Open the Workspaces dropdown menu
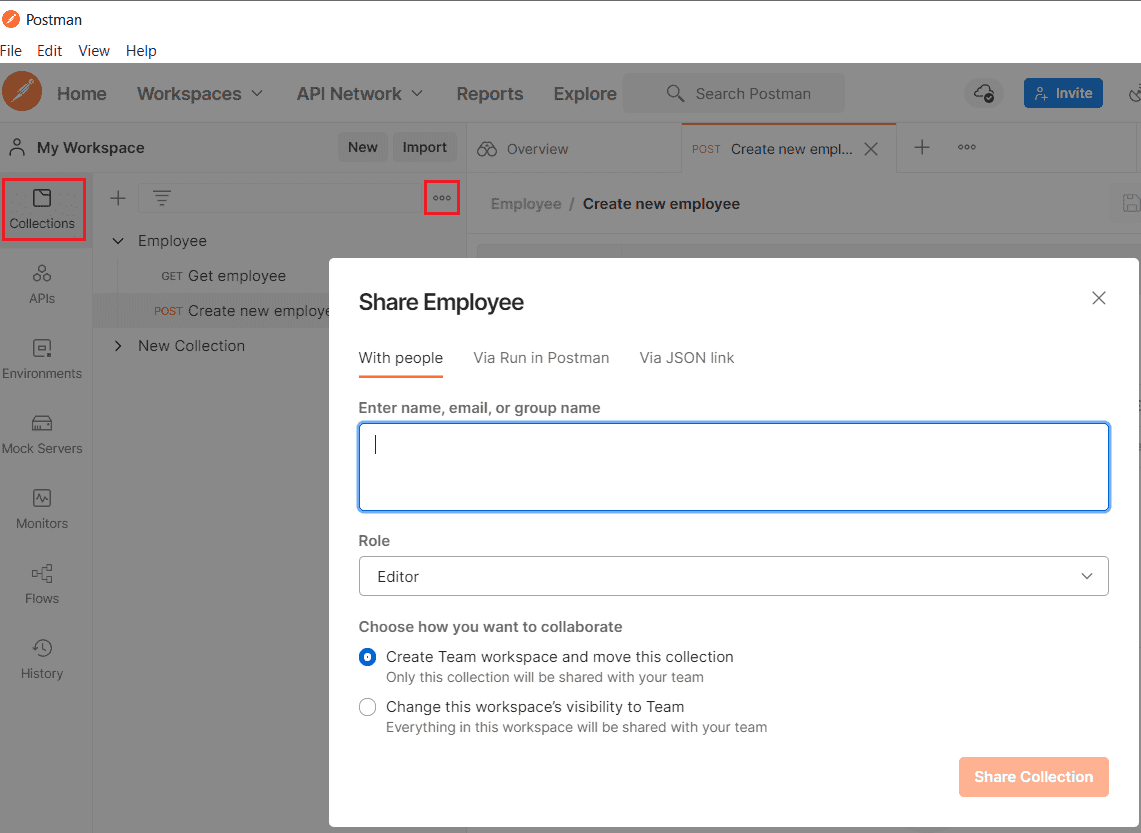Image resolution: width=1141 pixels, height=833 pixels. coord(200,94)
